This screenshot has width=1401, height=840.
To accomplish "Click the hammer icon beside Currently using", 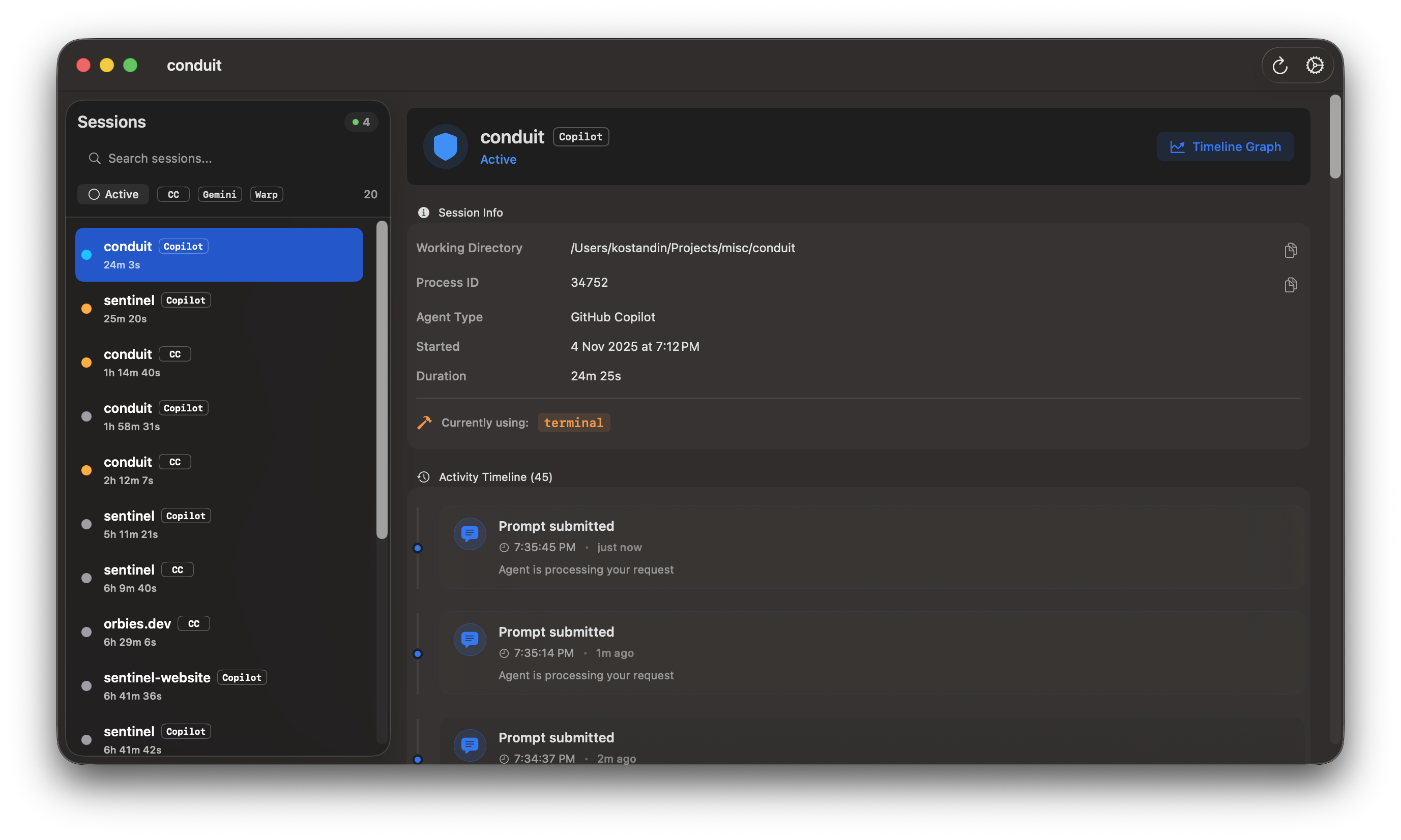I will [x=424, y=422].
